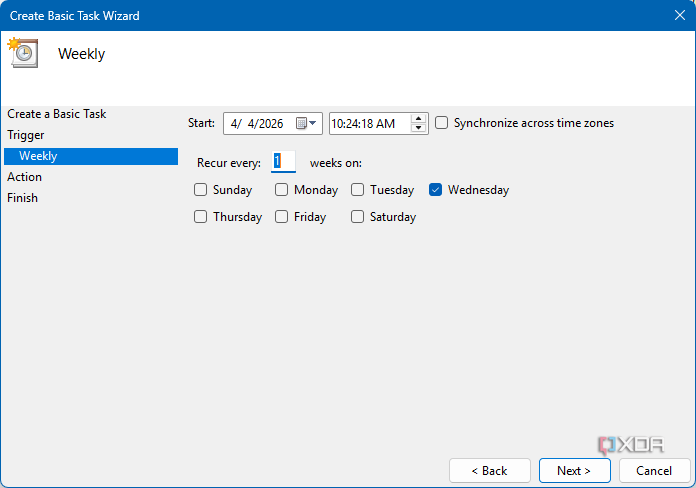This screenshot has width=696, height=488.
Task: Check the Monday checkbox
Action: tap(281, 190)
